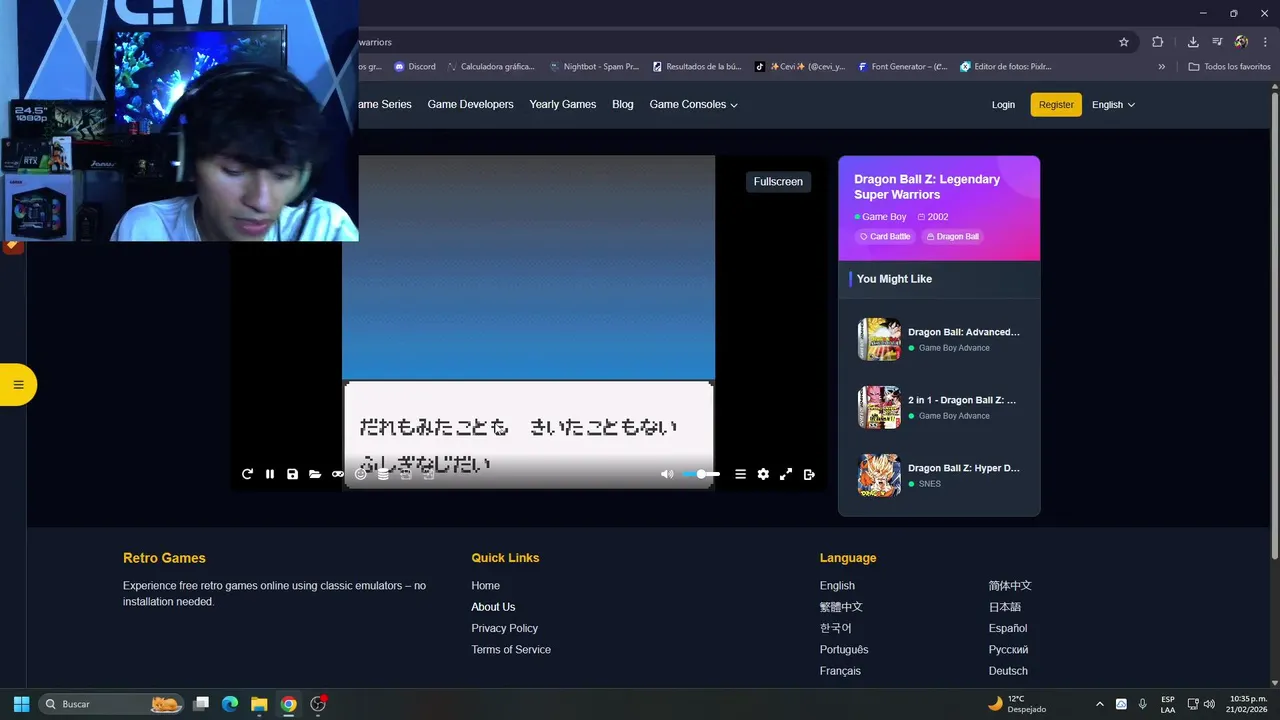Image resolution: width=1280 pixels, height=720 pixels.
Task: Open gamepad control settings in the emulator bar
Action: point(338,474)
